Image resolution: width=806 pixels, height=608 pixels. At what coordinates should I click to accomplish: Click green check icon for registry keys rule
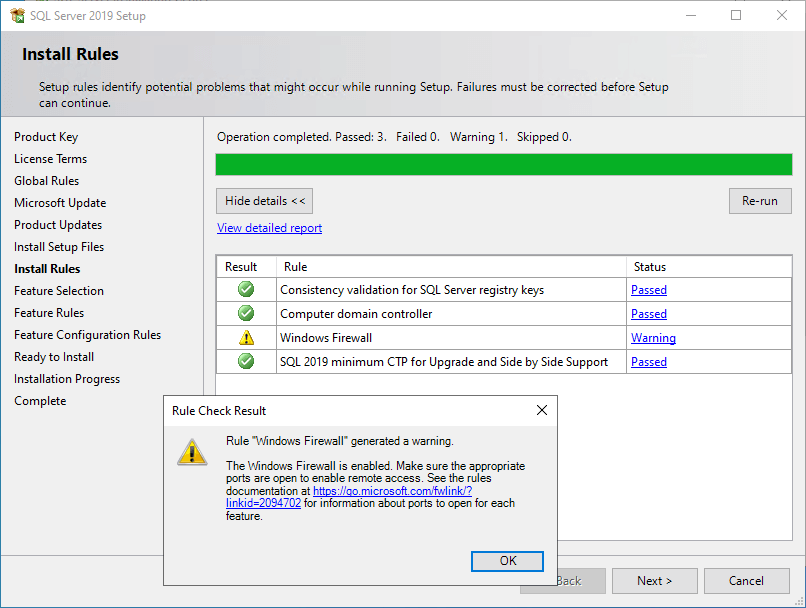[x=246, y=289]
